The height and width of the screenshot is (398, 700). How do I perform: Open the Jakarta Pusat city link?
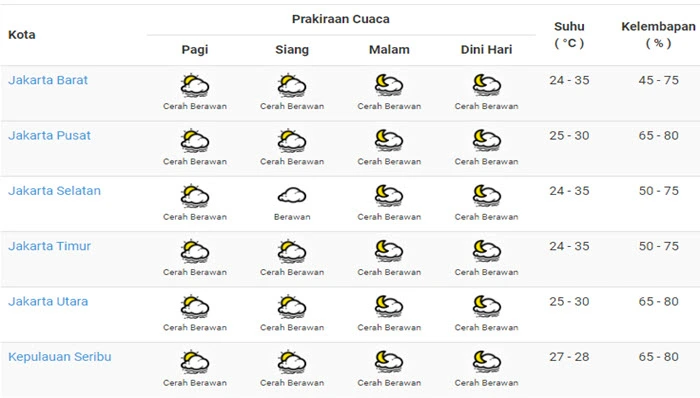(49, 136)
